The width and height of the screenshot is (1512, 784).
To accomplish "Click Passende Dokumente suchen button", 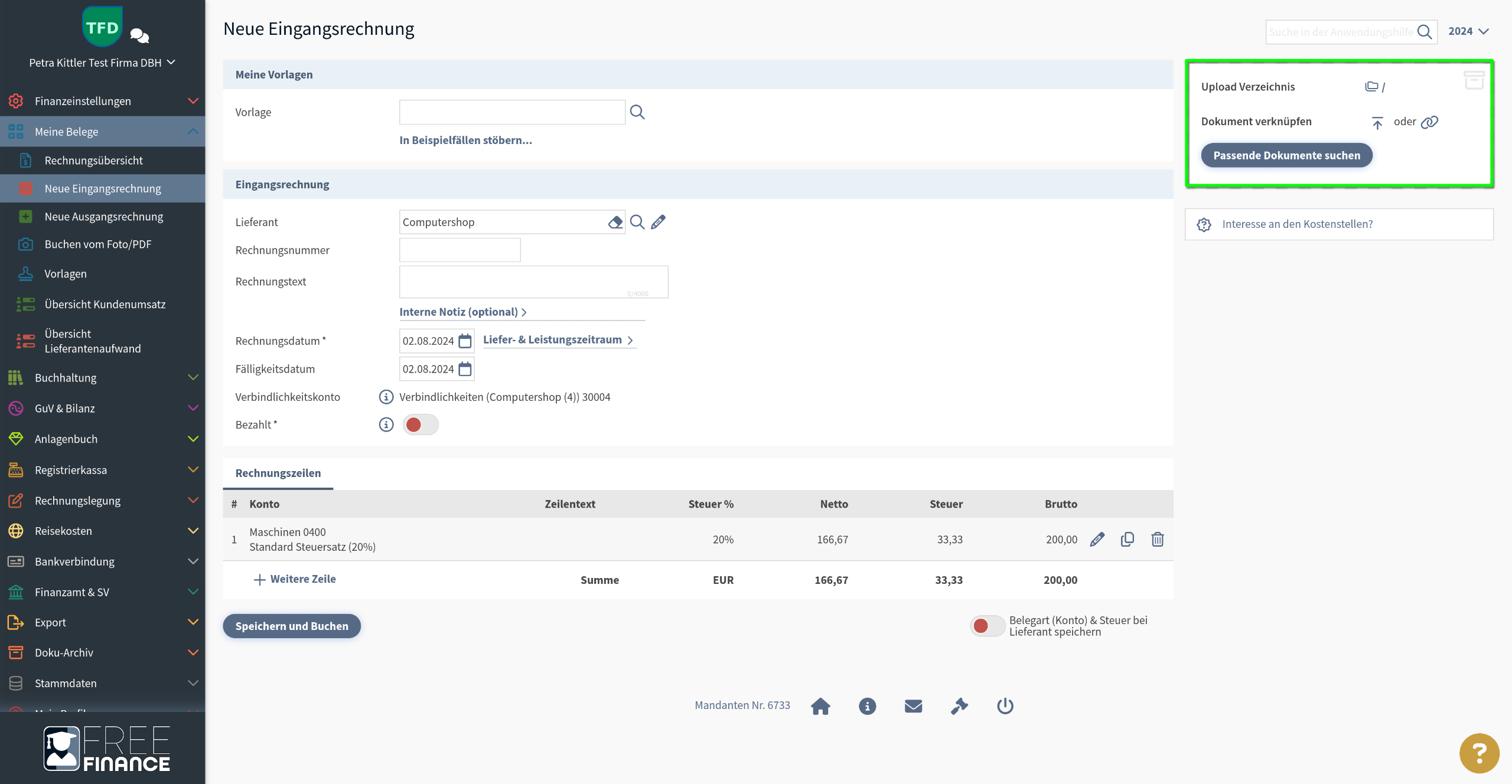I will click(1286, 155).
